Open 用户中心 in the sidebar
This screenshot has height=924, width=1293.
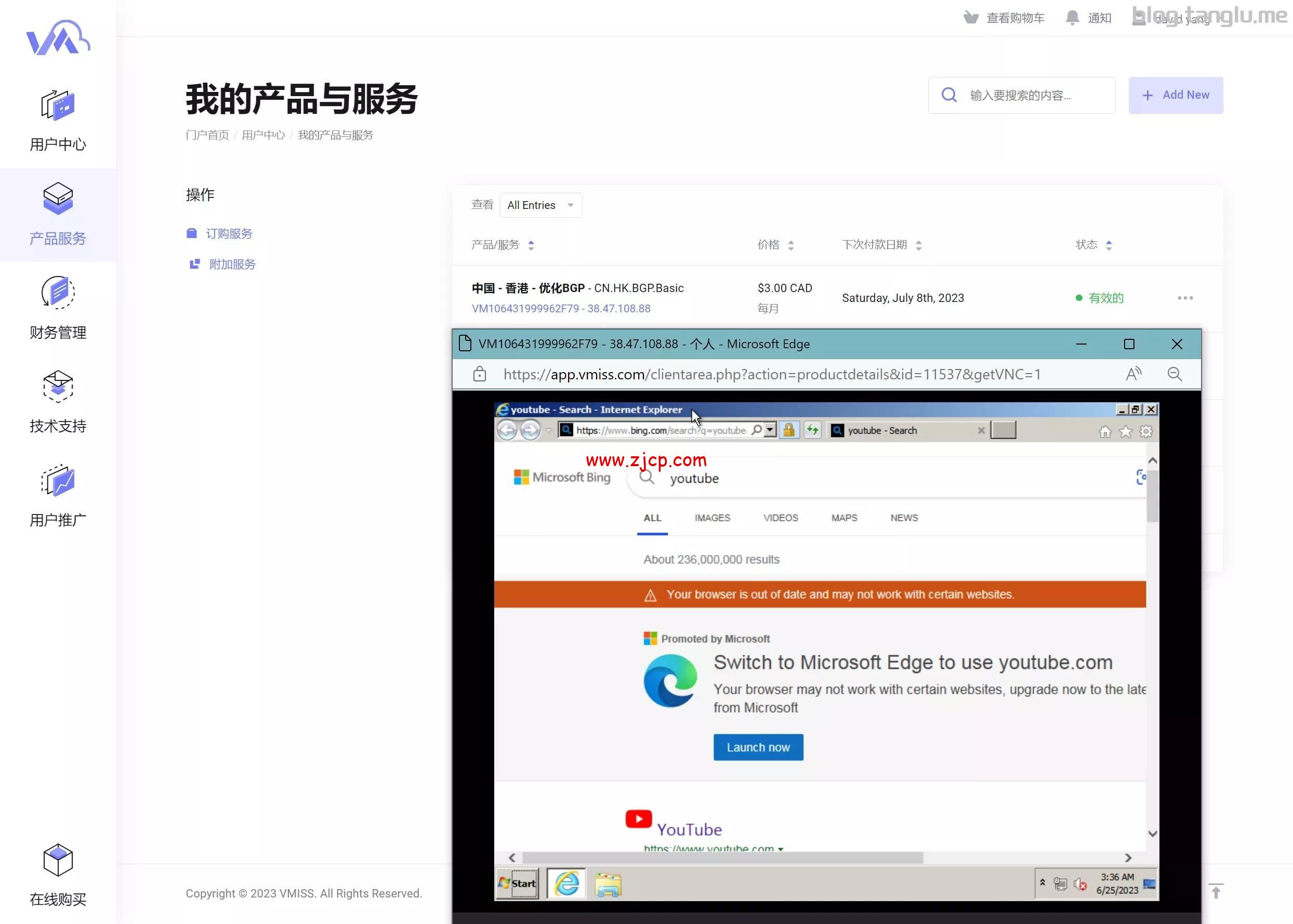(x=58, y=121)
